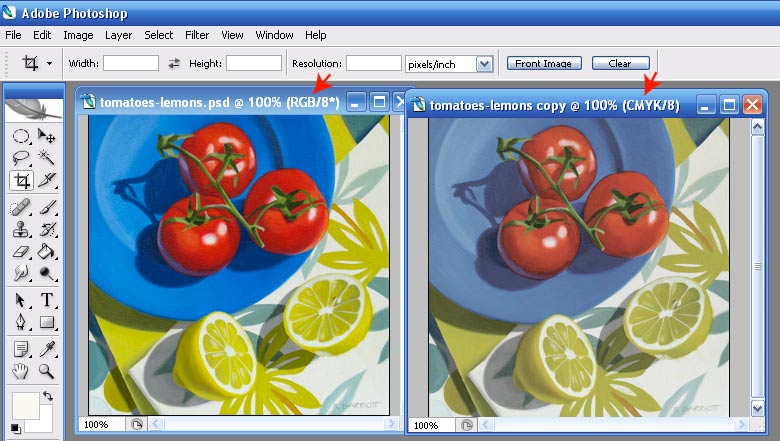Select the Move tool
Screen dimensions: 780x441
point(46,135)
